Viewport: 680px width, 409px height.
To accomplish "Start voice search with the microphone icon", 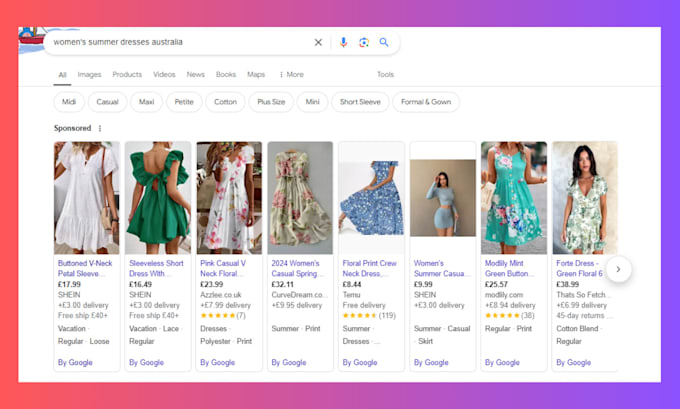I will (343, 42).
